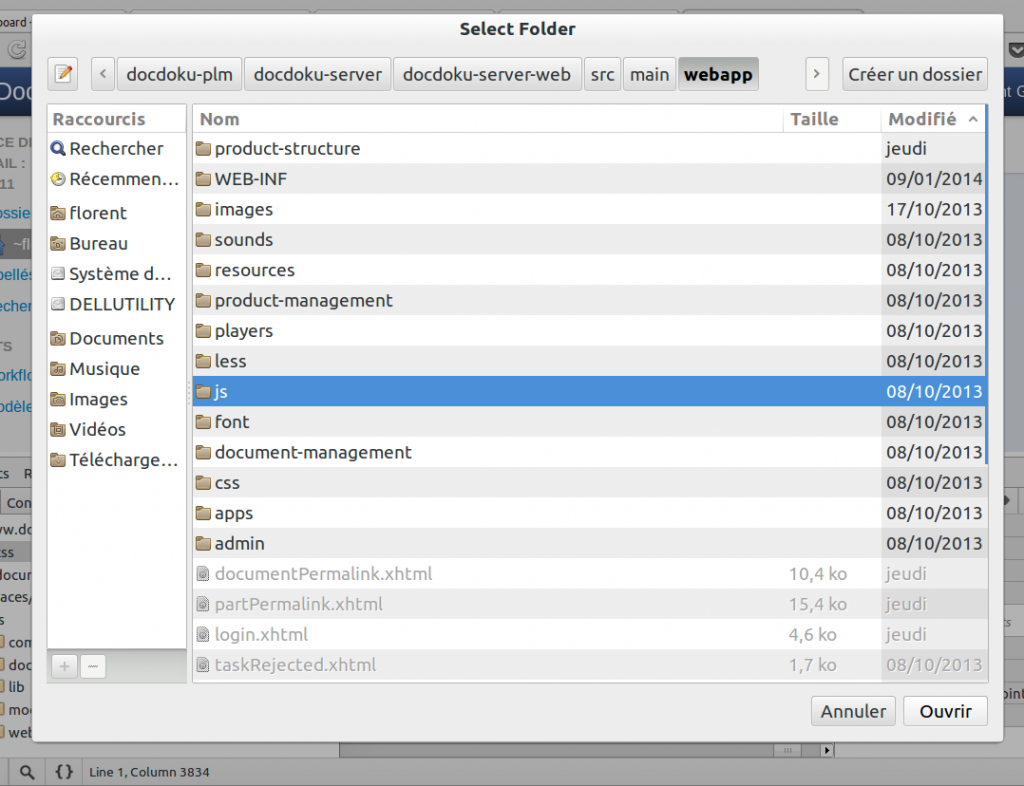The width and height of the screenshot is (1024, 786).
Task: Click the Créer un dossier button
Action: [914, 74]
